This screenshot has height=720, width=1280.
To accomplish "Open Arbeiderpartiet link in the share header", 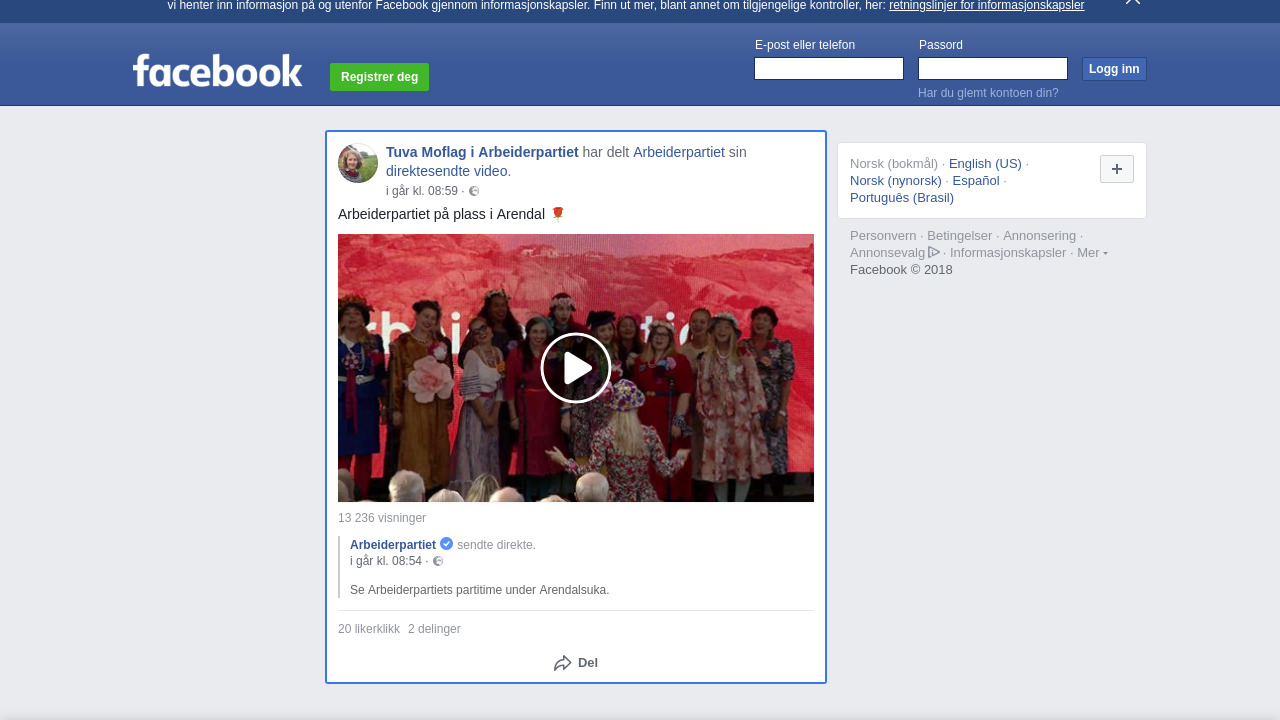I will click(679, 152).
